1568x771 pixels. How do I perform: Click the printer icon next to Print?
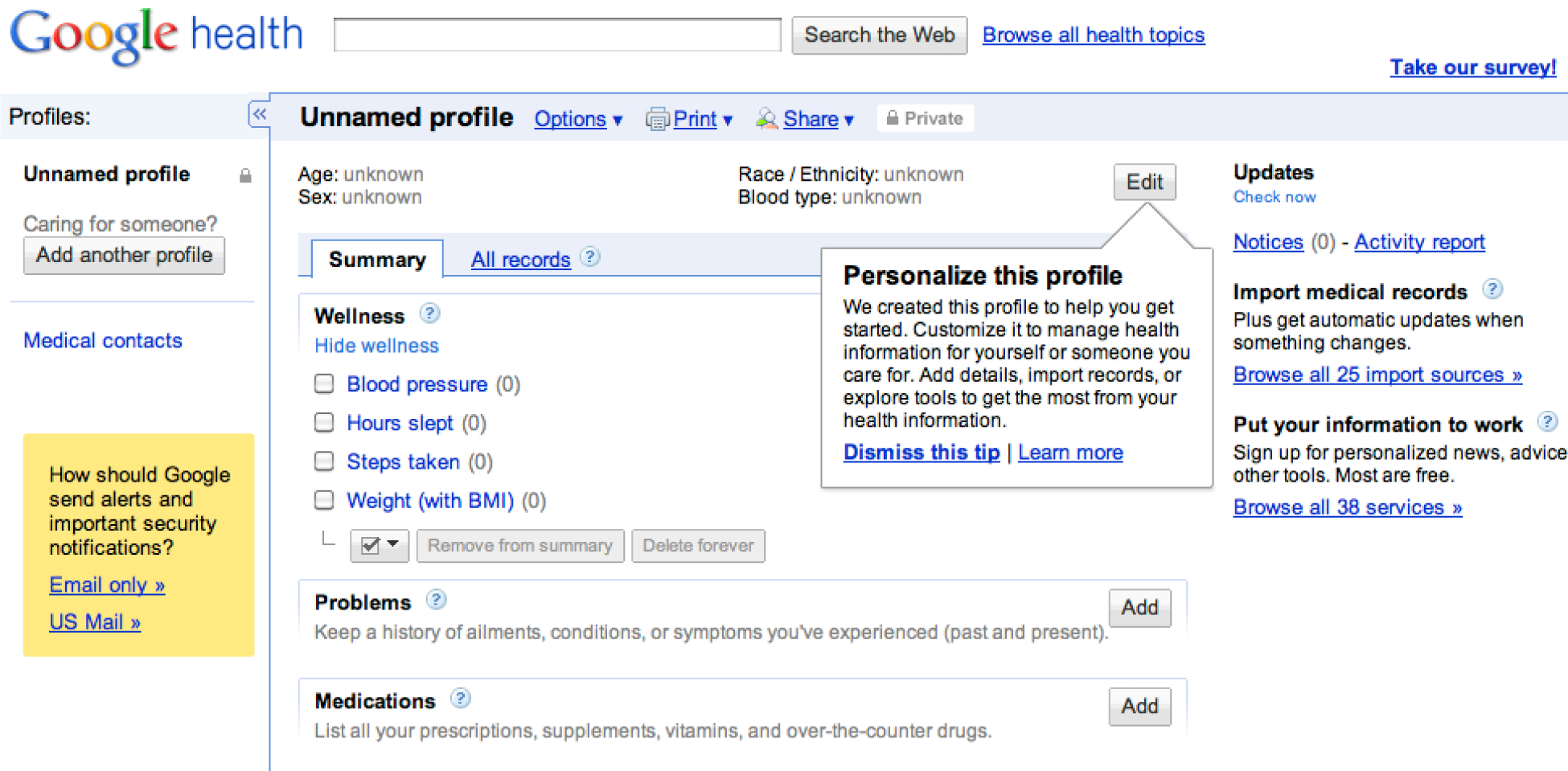click(x=657, y=120)
